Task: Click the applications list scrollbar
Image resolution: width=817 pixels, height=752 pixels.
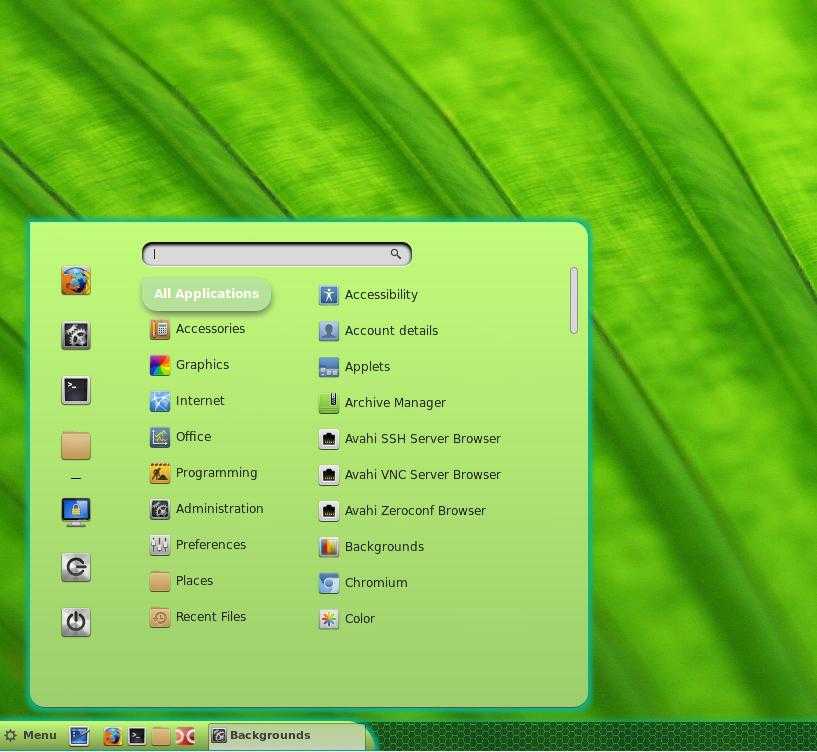Action: point(574,300)
